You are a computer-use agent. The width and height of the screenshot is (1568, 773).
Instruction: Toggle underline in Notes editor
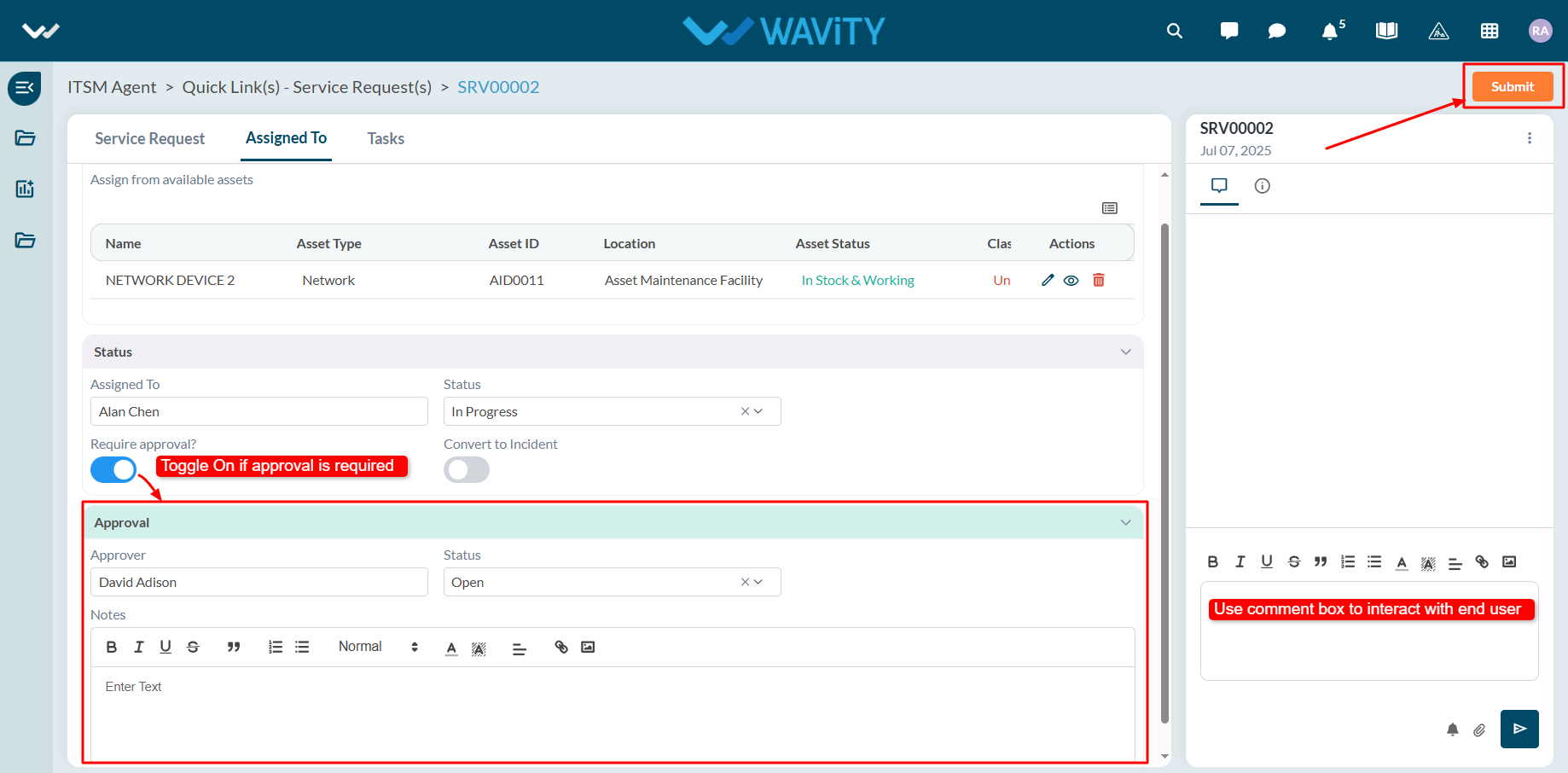coord(166,647)
